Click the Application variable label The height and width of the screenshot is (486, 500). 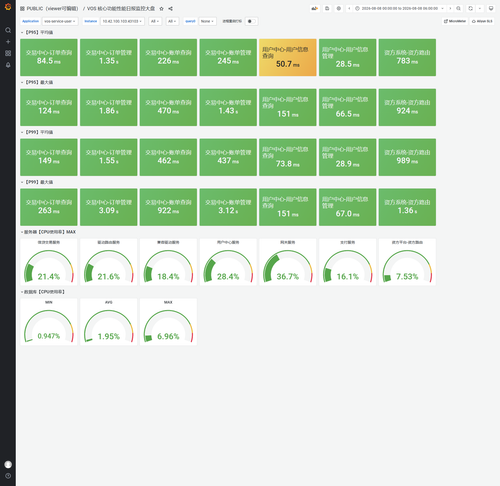pos(30,21)
